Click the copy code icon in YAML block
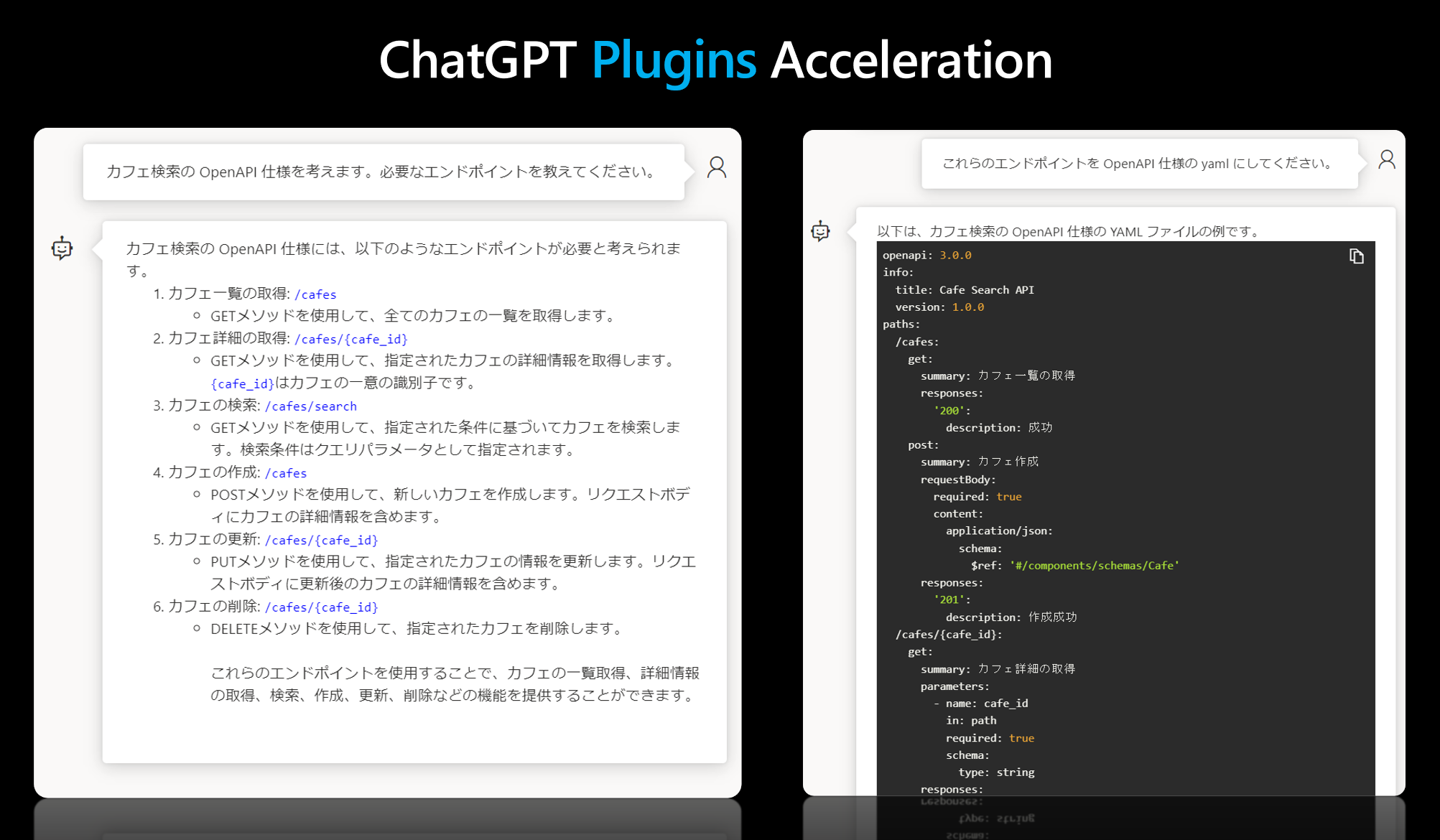Viewport: 1440px width, 840px height. tap(1356, 256)
